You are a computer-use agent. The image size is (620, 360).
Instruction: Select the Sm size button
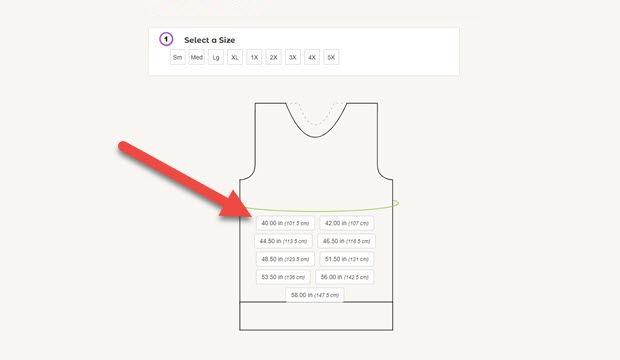[x=178, y=57]
